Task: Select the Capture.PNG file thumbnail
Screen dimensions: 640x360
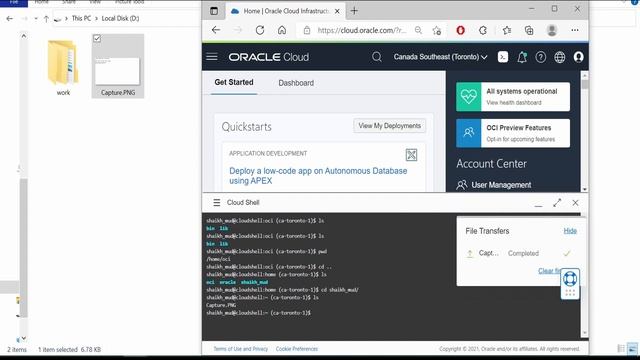Action: point(118,66)
